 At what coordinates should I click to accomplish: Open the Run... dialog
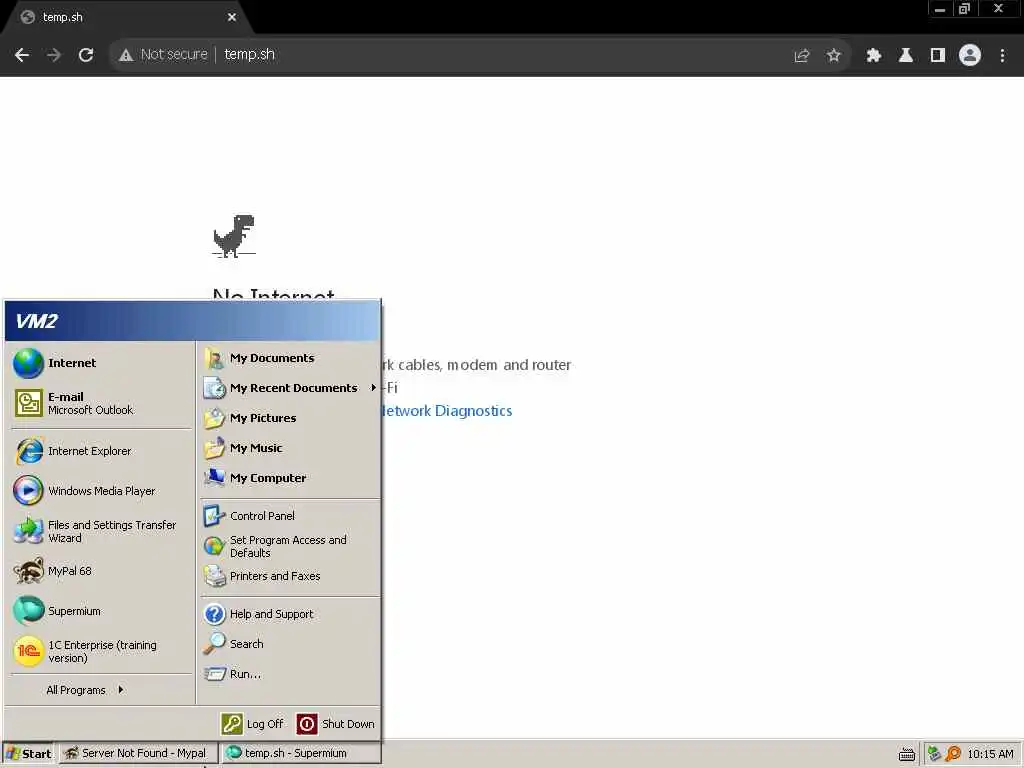(290, 674)
